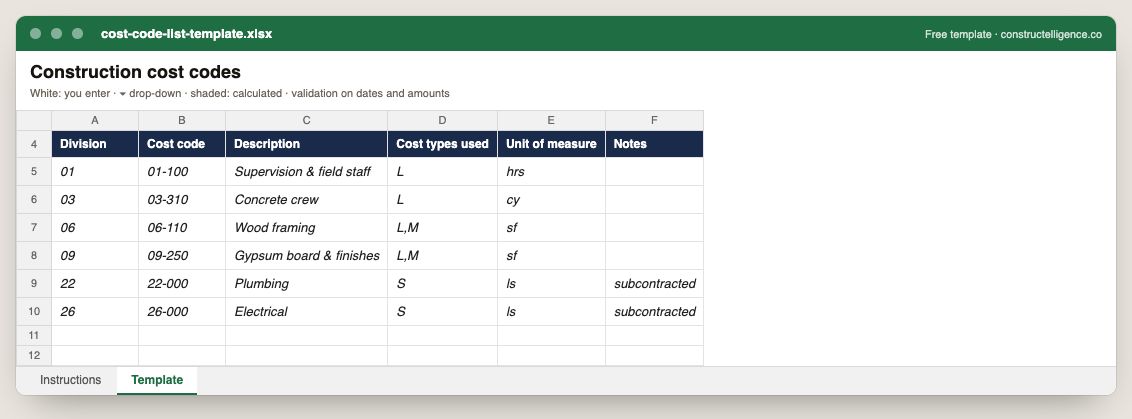Click the Notes header cell
Viewport: 1132px width, 419px height.
tap(654, 144)
